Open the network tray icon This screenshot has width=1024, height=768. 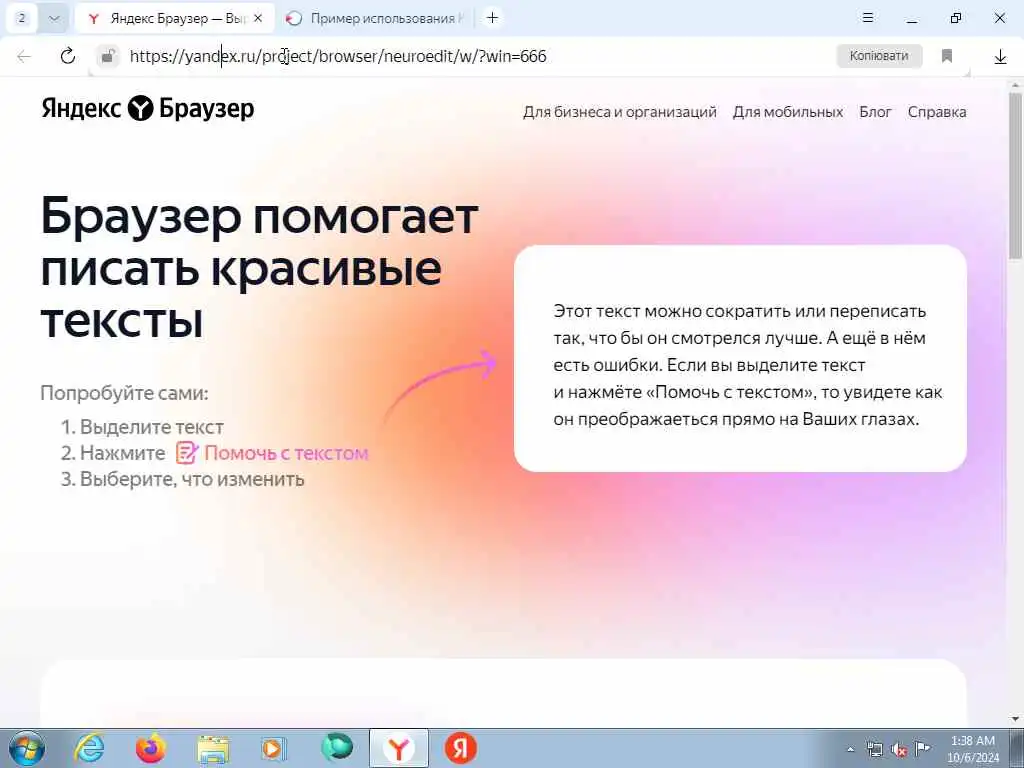click(x=874, y=749)
